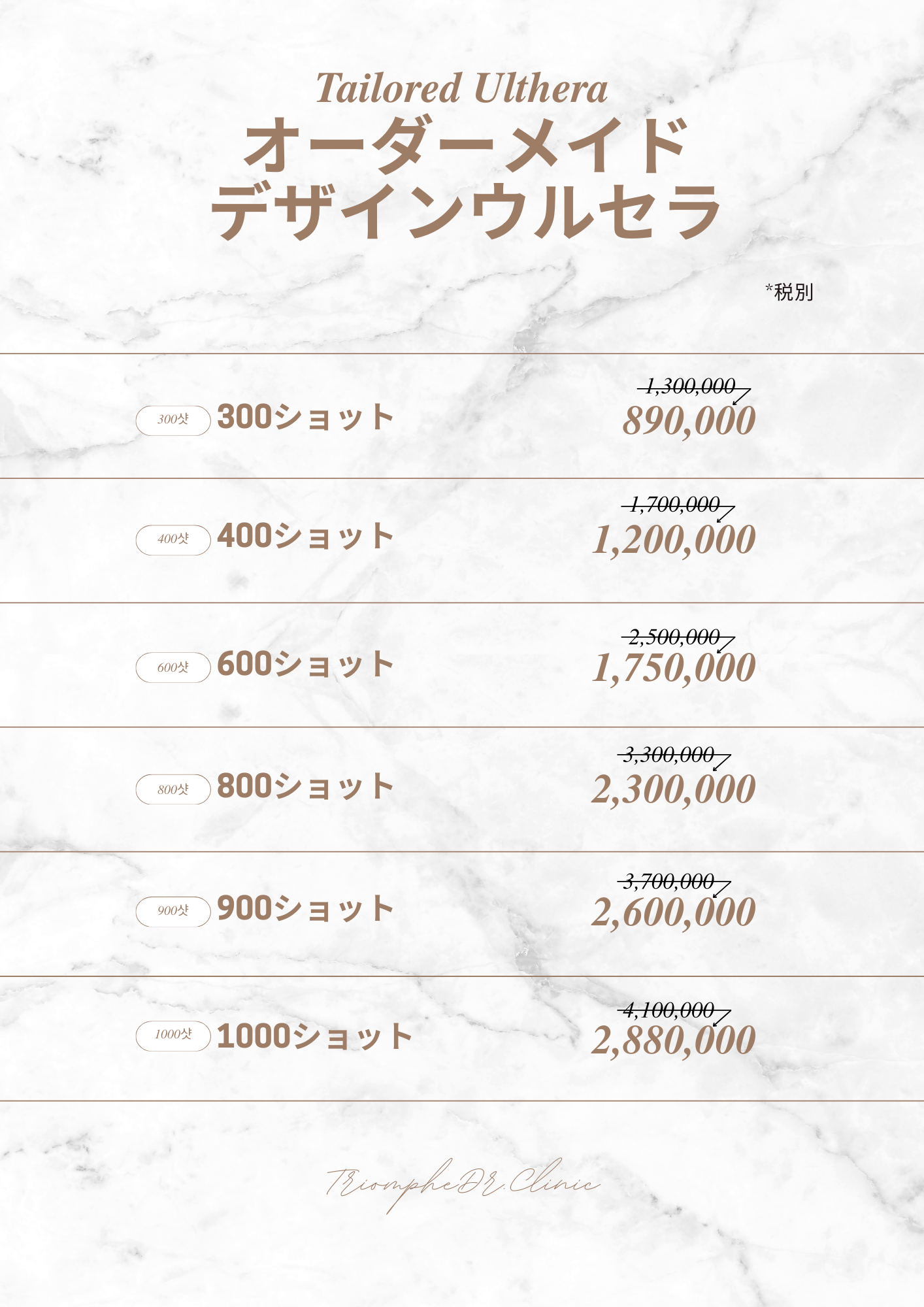Image resolution: width=924 pixels, height=1307 pixels.
Task: Select the 900샷 oval tag
Action: click(x=173, y=911)
